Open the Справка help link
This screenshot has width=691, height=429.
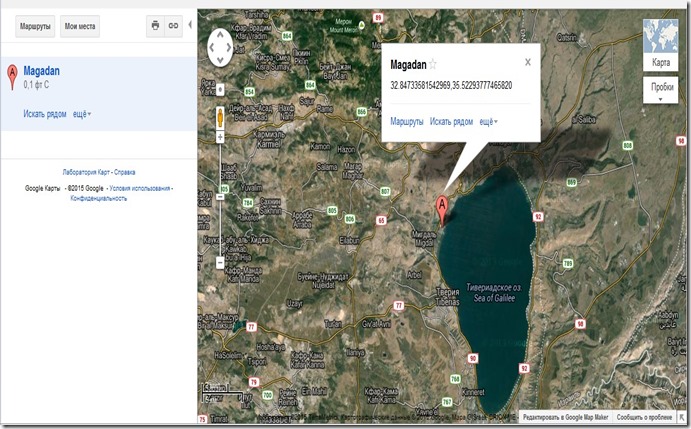click(125, 172)
